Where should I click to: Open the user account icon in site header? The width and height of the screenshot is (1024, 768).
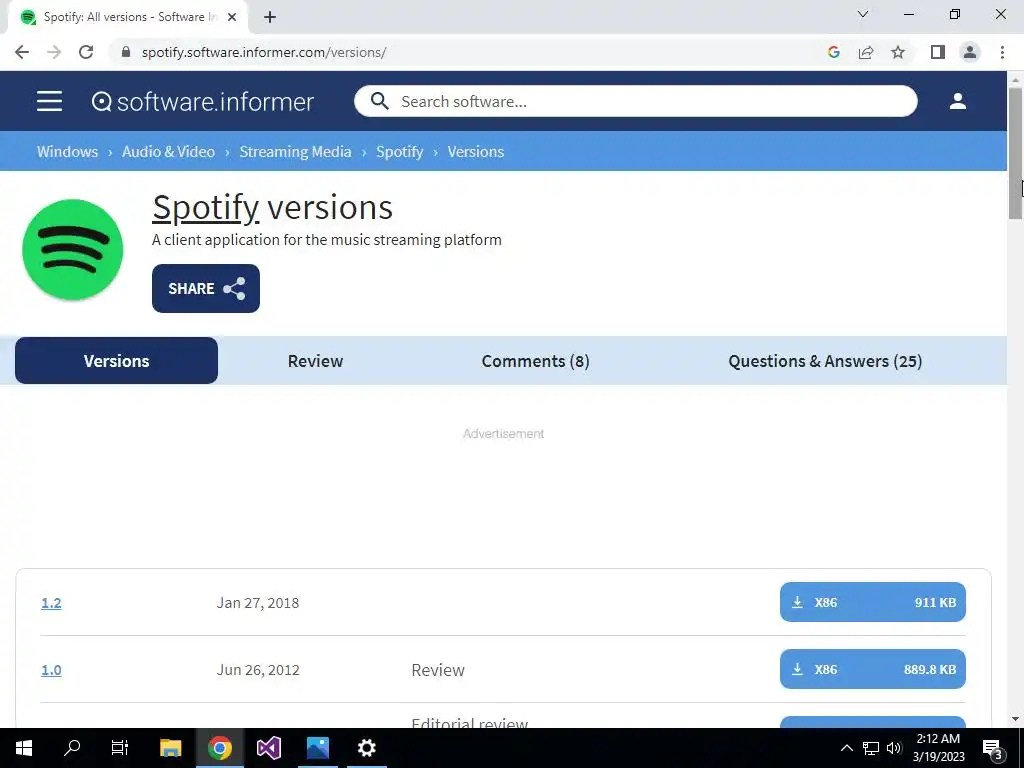pos(957,101)
